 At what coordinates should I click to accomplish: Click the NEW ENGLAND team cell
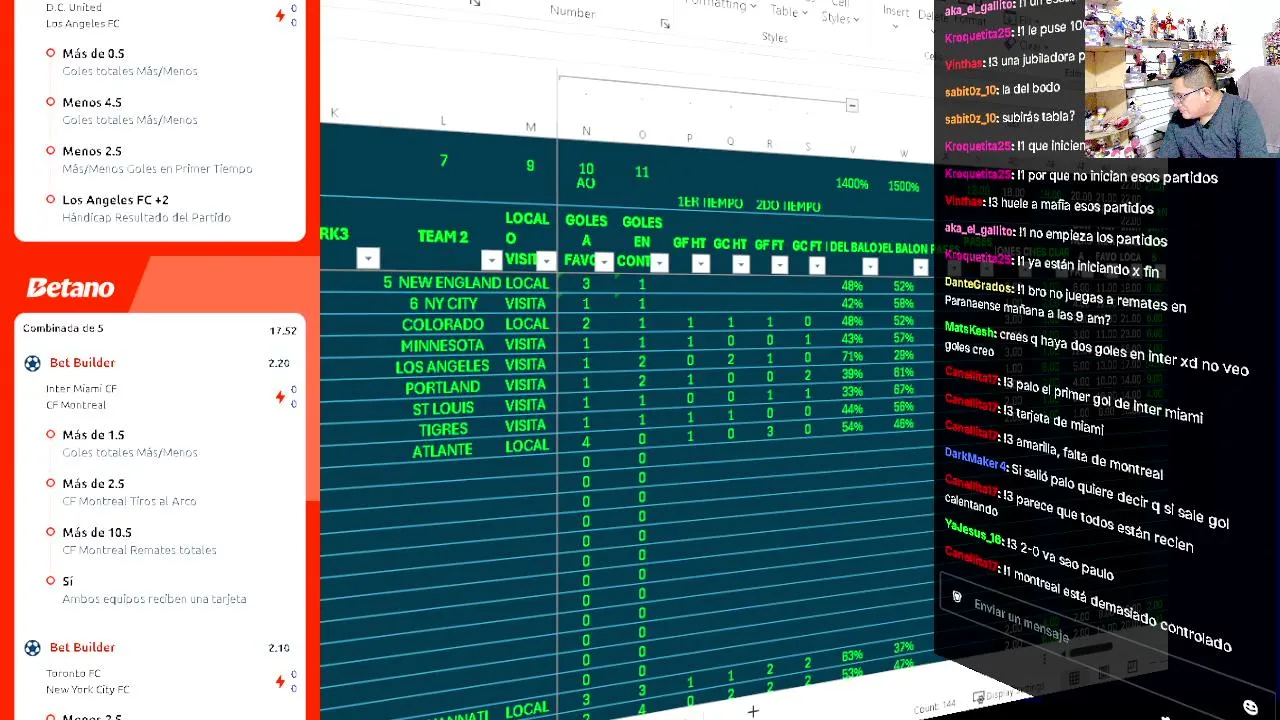(x=450, y=283)
